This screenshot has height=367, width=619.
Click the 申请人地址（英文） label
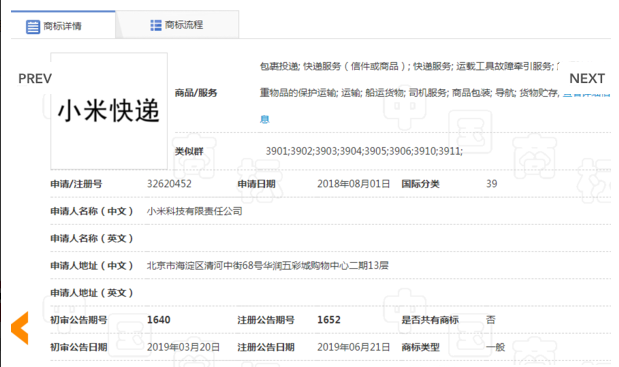pos(92,293)
